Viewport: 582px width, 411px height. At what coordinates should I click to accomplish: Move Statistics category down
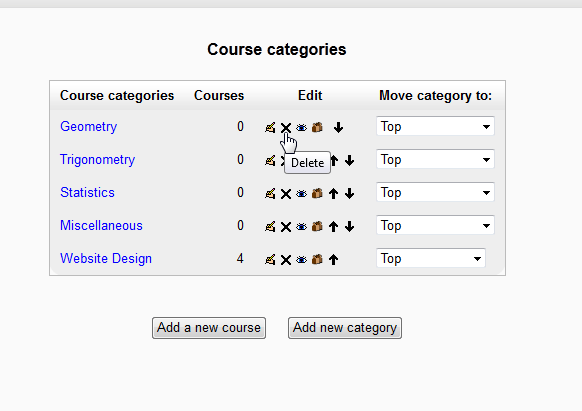point(349,193)
